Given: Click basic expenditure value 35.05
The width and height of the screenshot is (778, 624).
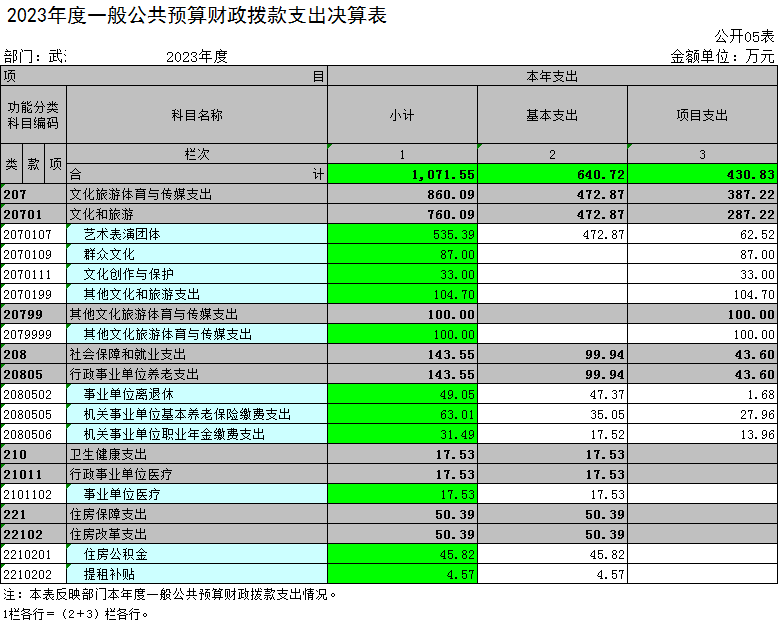Looking at the screenshot, I should (552, 414).
